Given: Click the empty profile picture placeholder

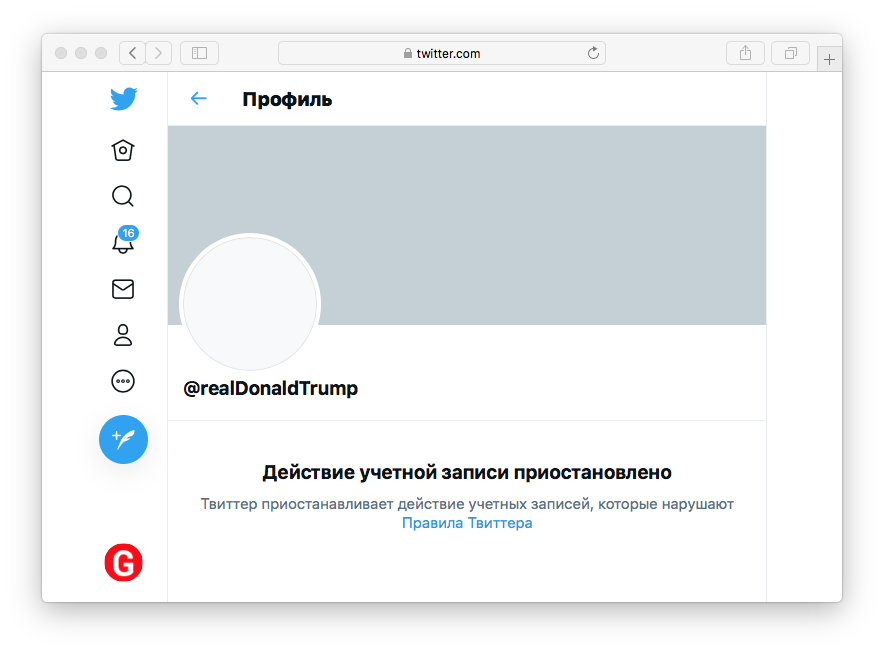Looking at the screenshot, I should [x=250, y=304].
